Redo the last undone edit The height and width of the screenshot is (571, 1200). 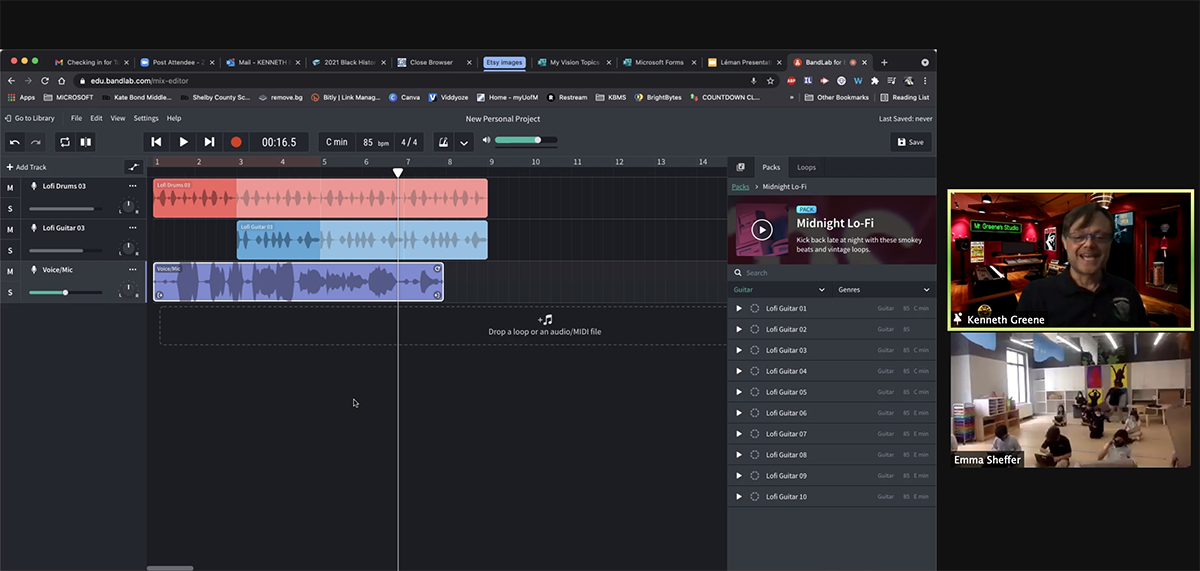[x=35, y=142]
